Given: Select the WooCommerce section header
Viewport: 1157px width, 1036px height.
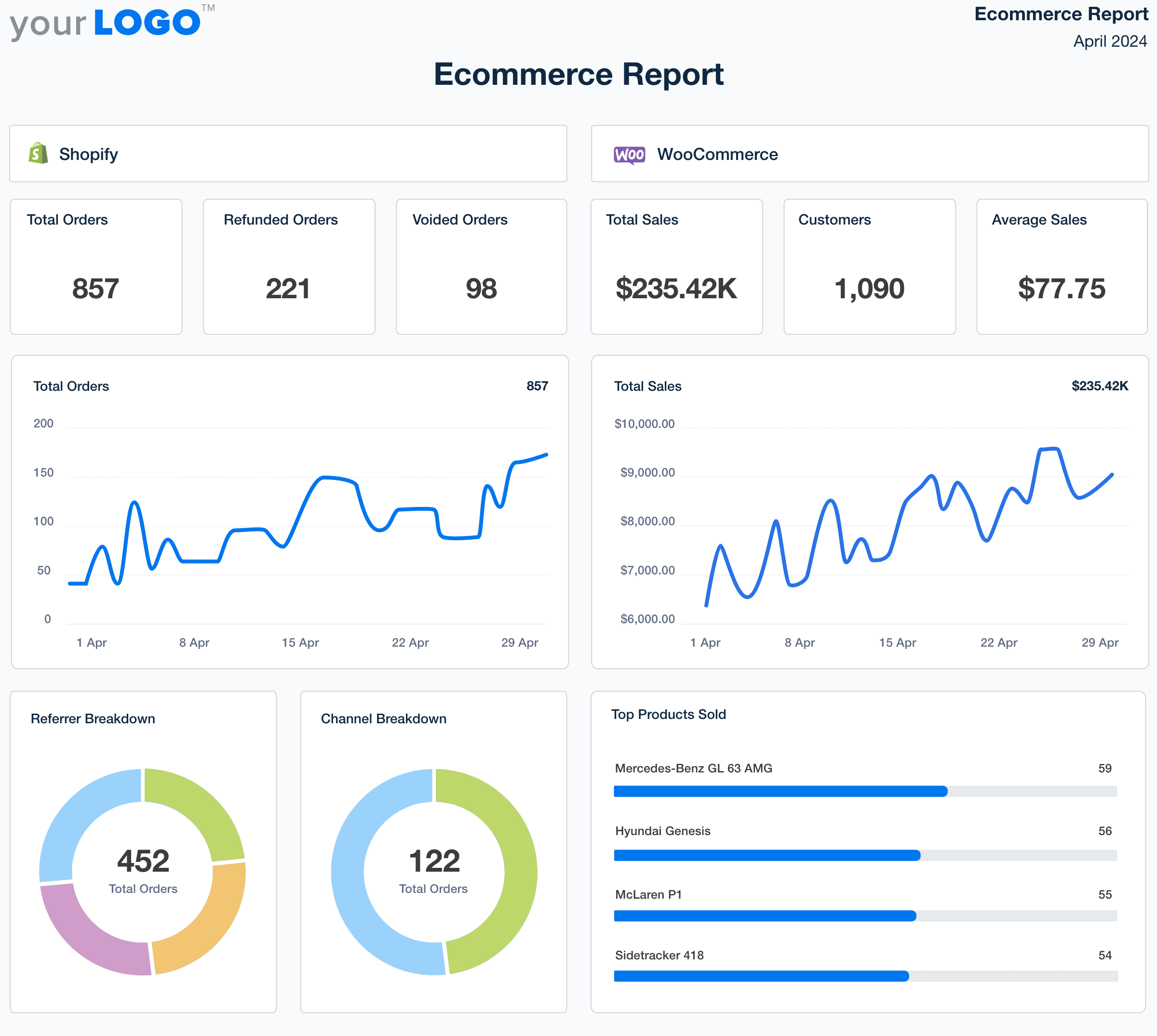Looking at the screenshot, I should pyautogui.click(x=717, y=154).
